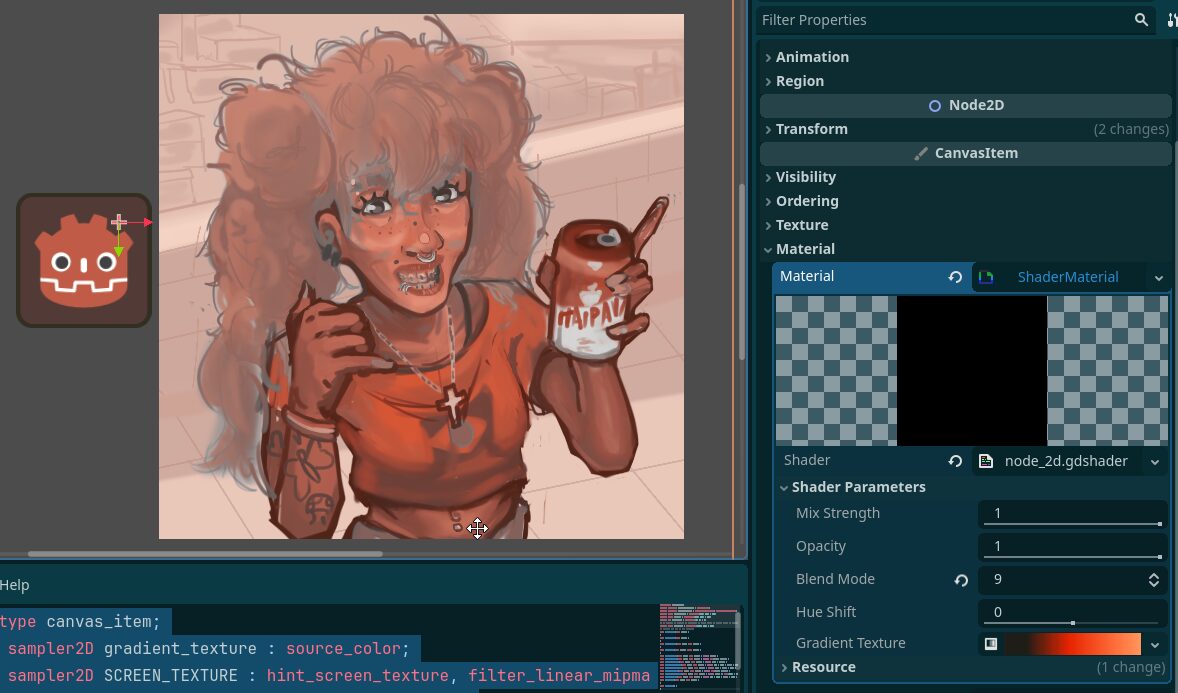The image size is (1178, 693).
Task: Click the Blend Mode stepper arrows
Action: [x=1153, y=580]
